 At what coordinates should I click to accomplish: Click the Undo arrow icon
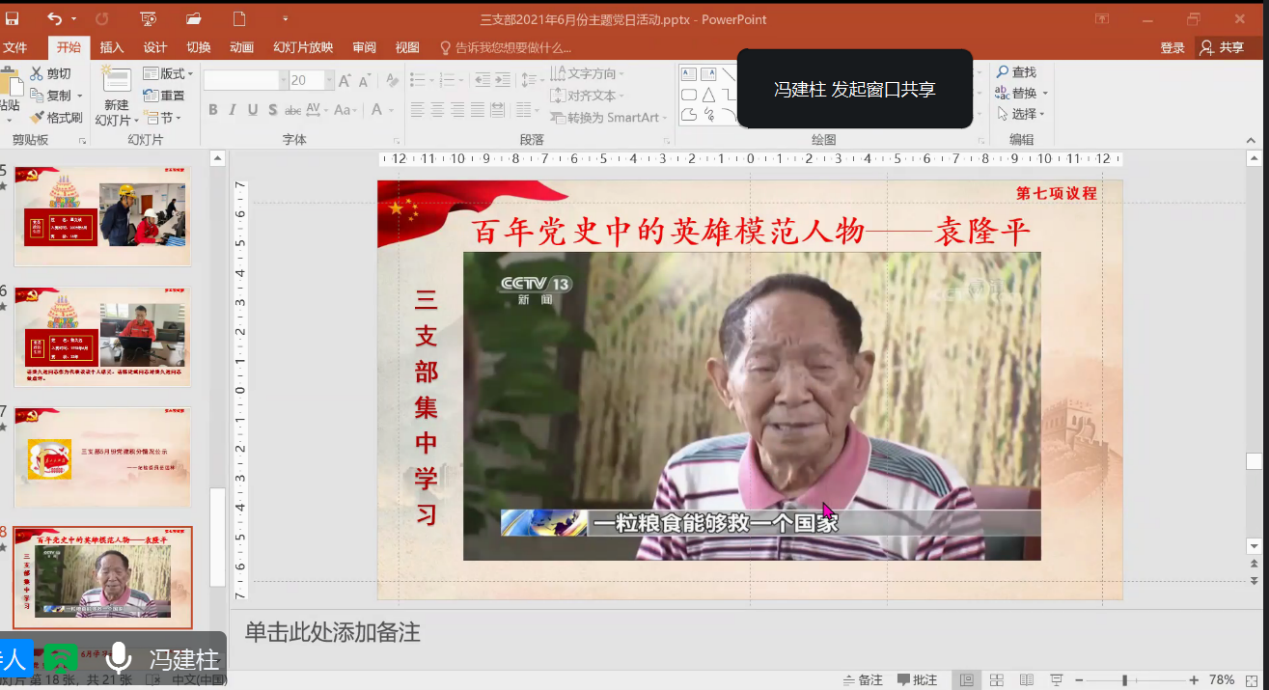click(x=54, y=19)
